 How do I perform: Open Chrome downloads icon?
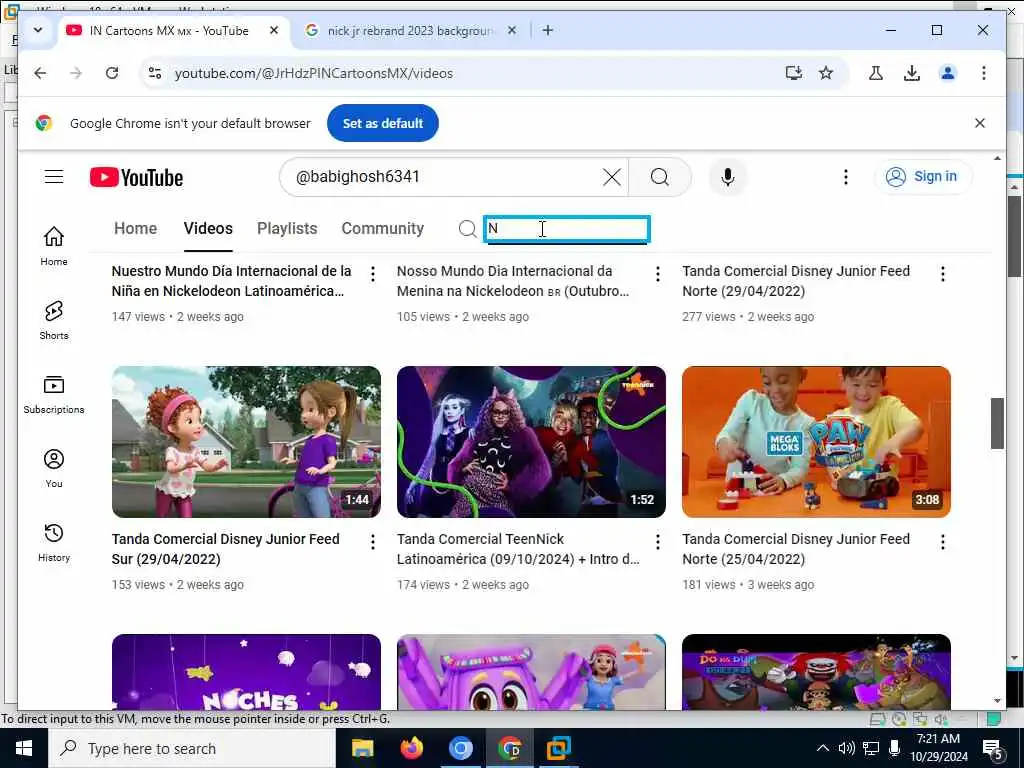pyautogui.click(x=912, y=73)
